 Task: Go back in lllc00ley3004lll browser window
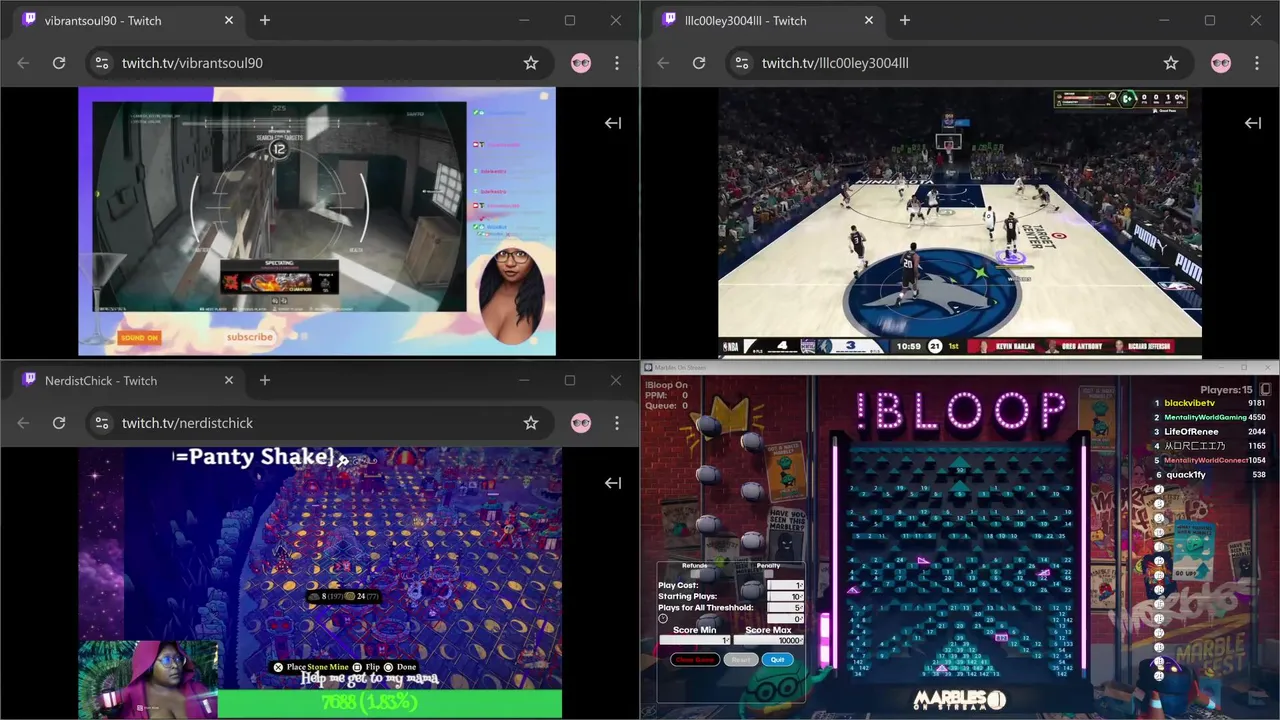click(663, 63)
